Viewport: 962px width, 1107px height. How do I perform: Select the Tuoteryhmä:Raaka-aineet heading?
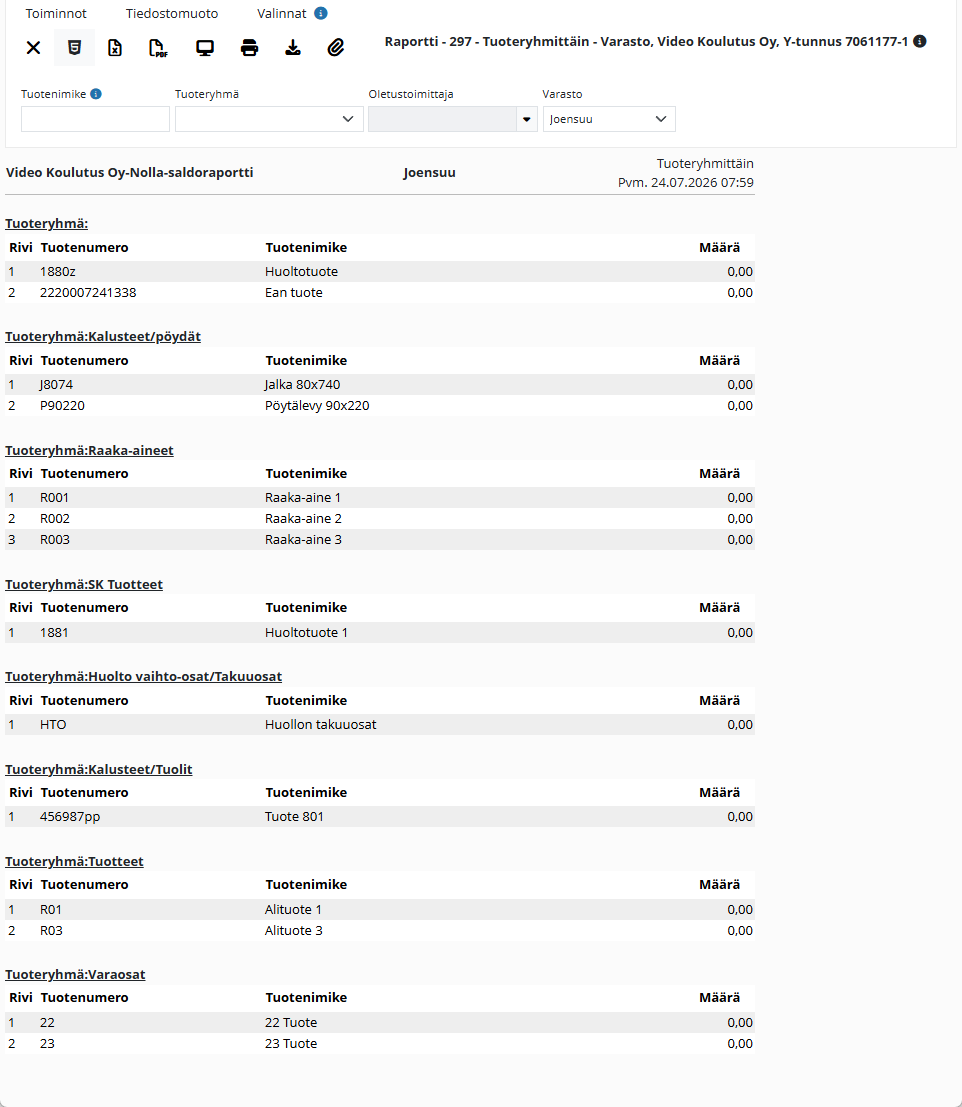(x=89, y=450)
